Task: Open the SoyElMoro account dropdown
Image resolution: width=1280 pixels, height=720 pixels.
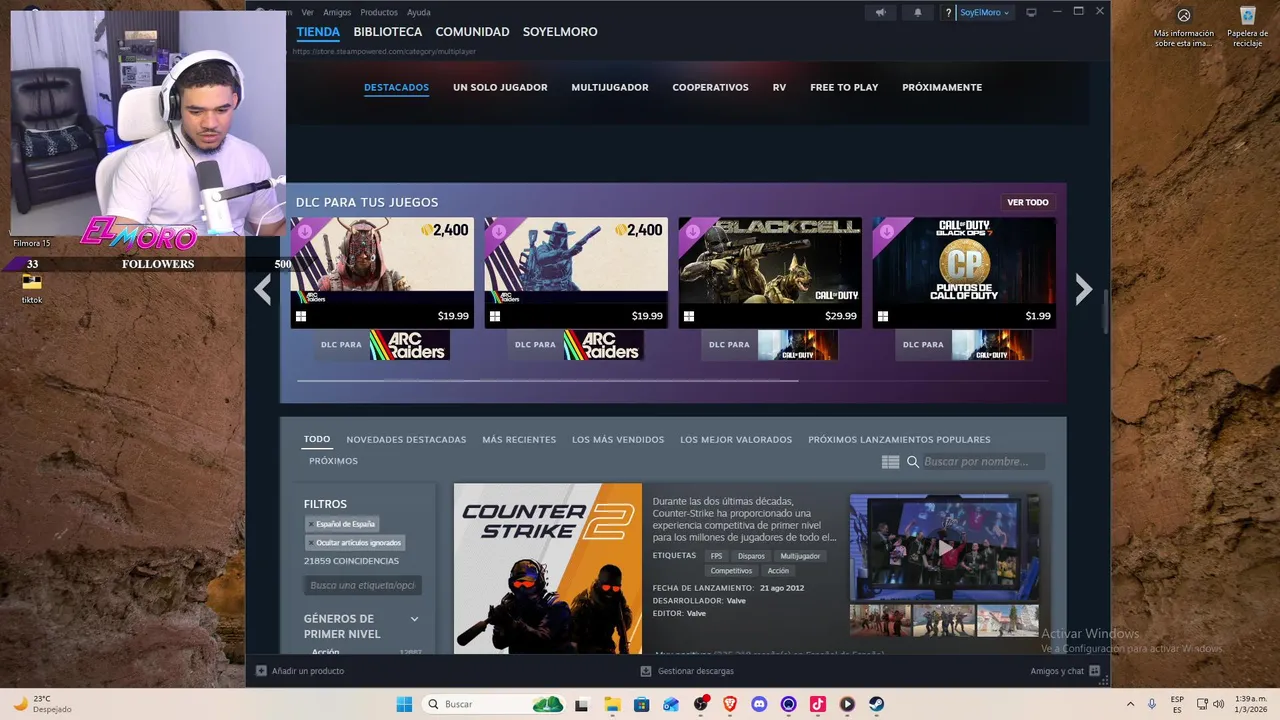Action: pyautogui.click(x=985, y=12)
